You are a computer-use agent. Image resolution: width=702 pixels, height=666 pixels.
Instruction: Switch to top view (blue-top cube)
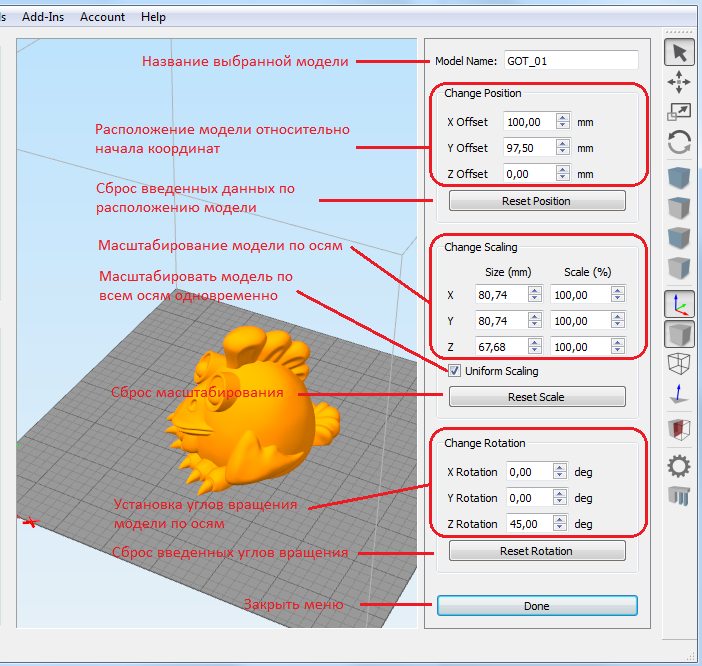(x=679, y=208)
